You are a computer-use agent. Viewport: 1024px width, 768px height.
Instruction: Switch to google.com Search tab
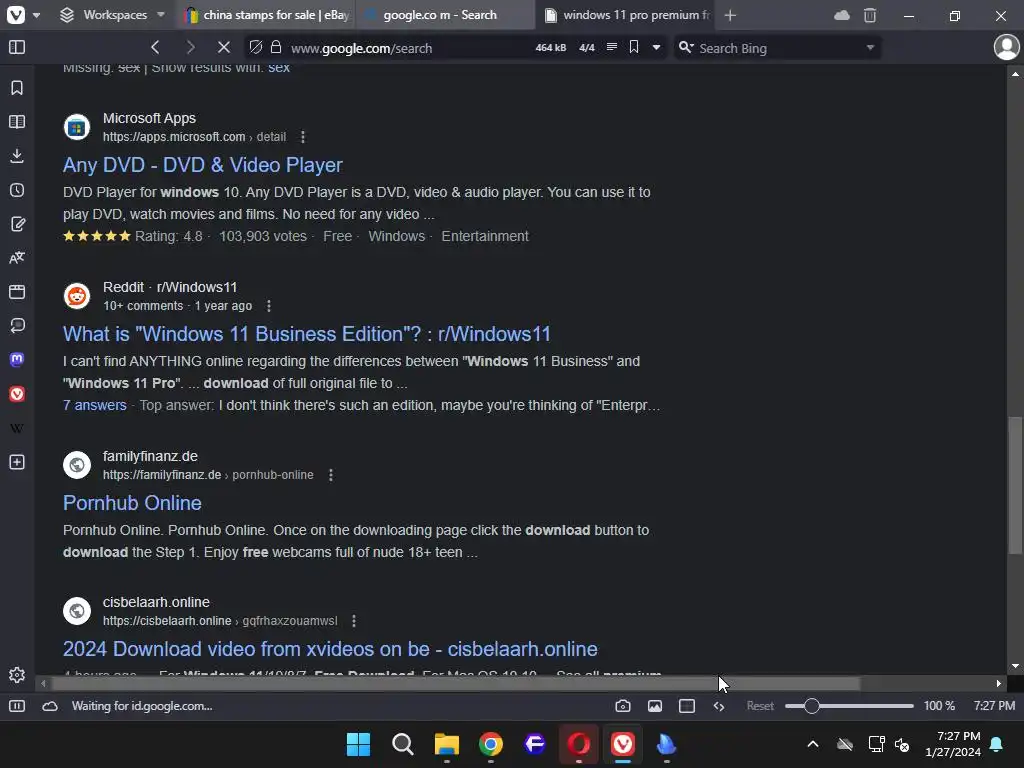click(445, 14)
